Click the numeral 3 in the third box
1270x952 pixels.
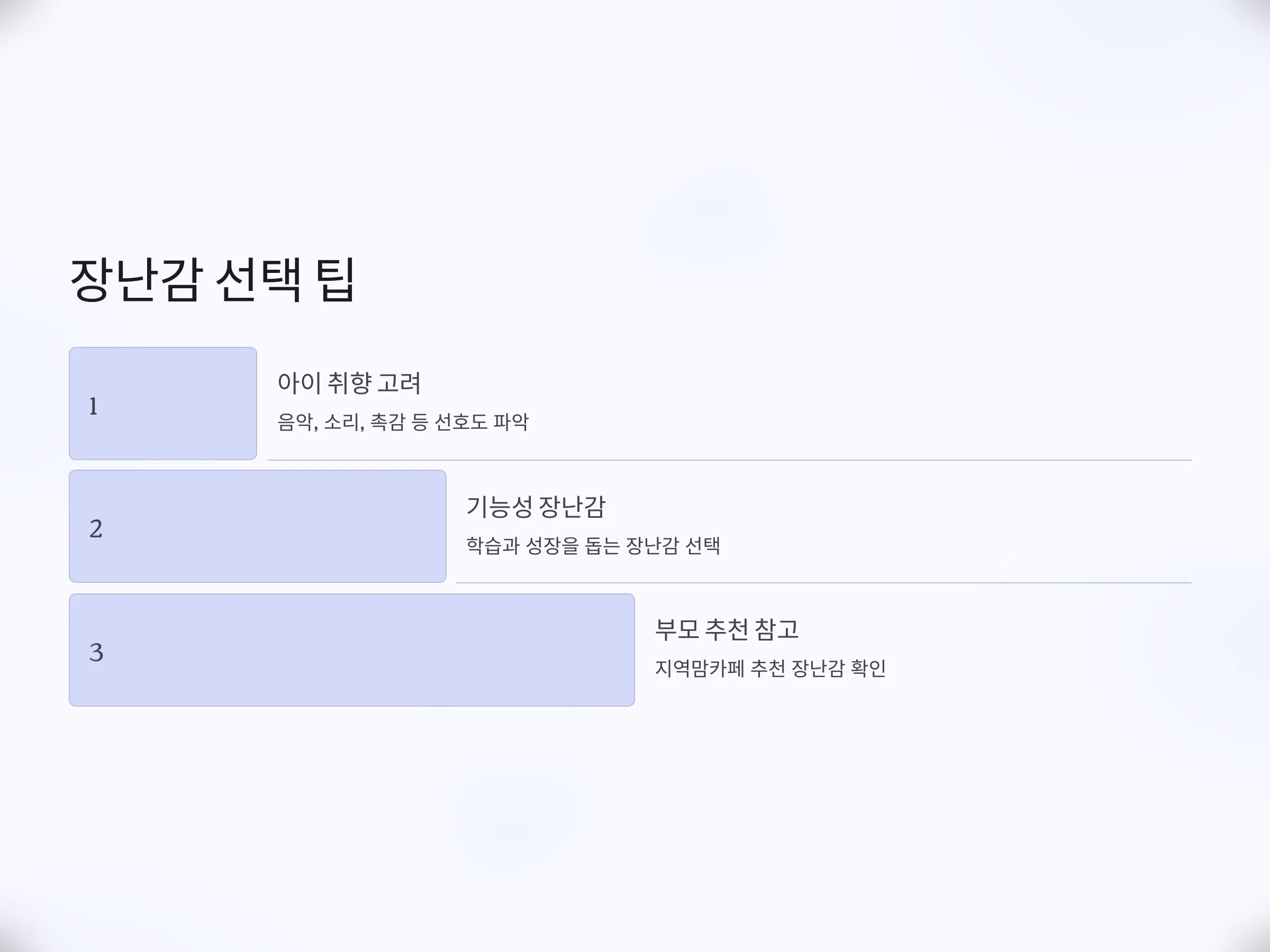tap(96, 653)
